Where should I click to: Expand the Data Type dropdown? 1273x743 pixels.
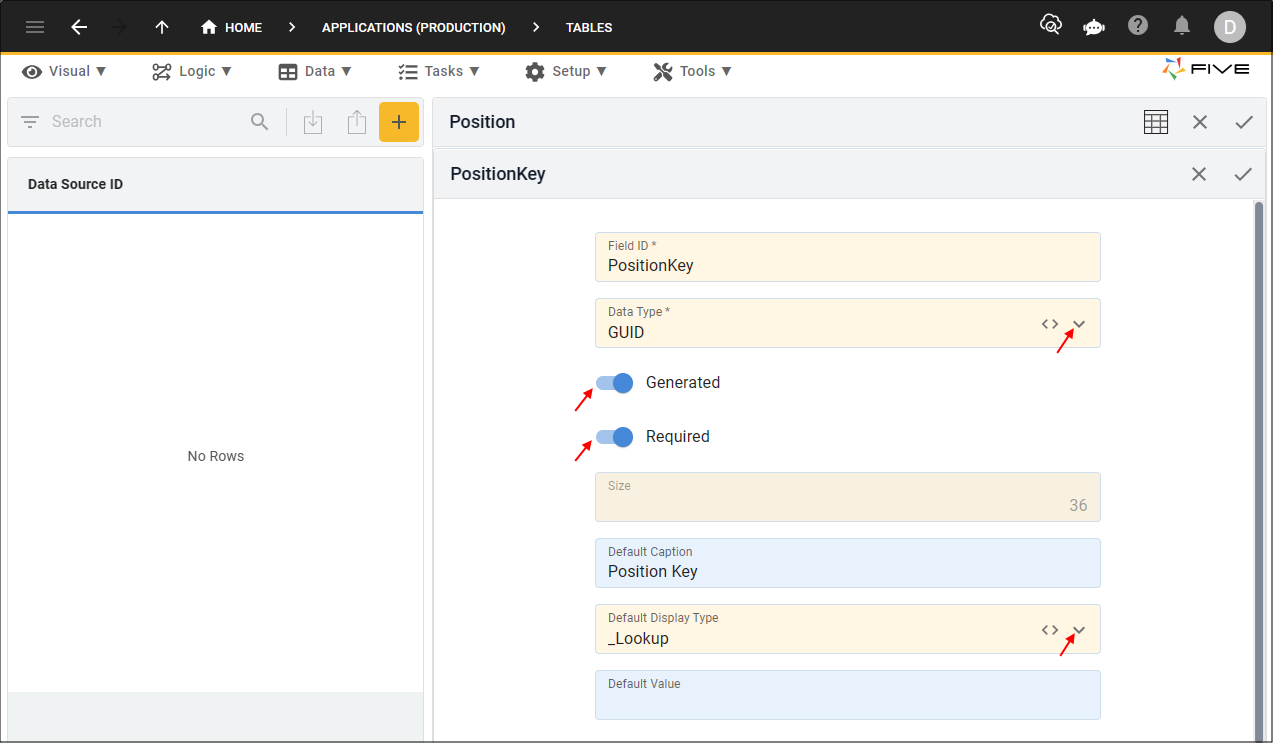click(x=1079, y=324)
